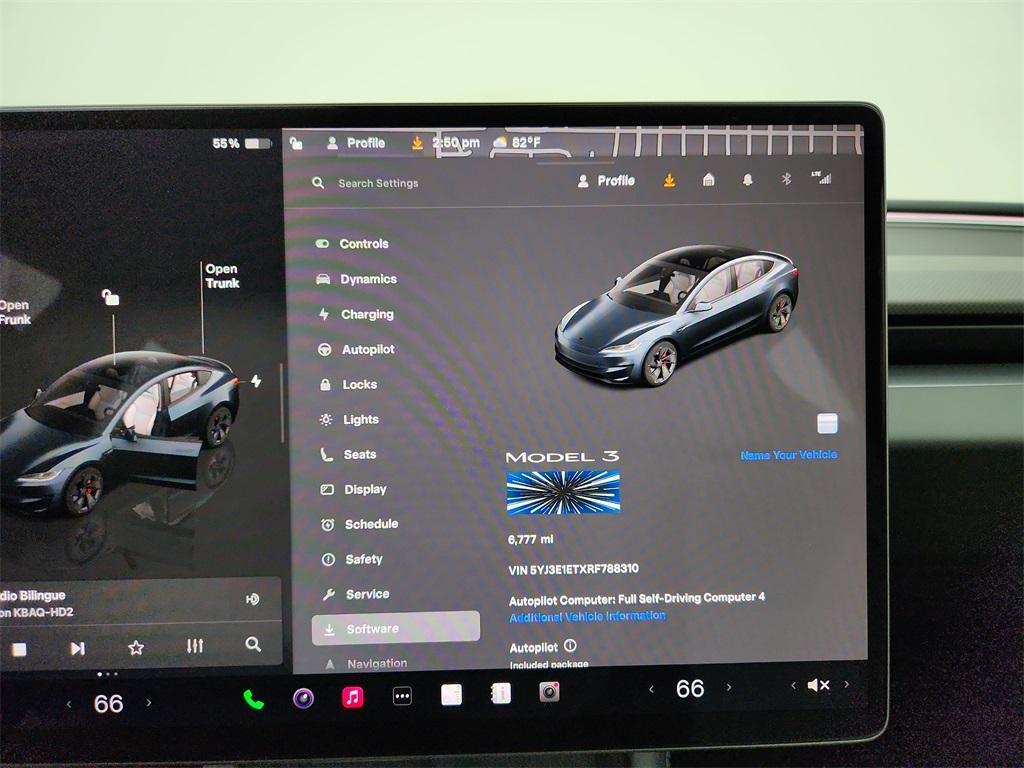Tap the odometer reading 6,777 mi
The height and width of the screenshot is (768, 1024).
click(530, 539)
